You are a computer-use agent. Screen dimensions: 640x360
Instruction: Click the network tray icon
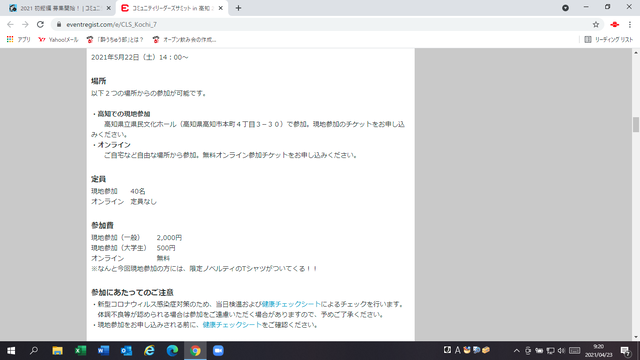point(550,351)
